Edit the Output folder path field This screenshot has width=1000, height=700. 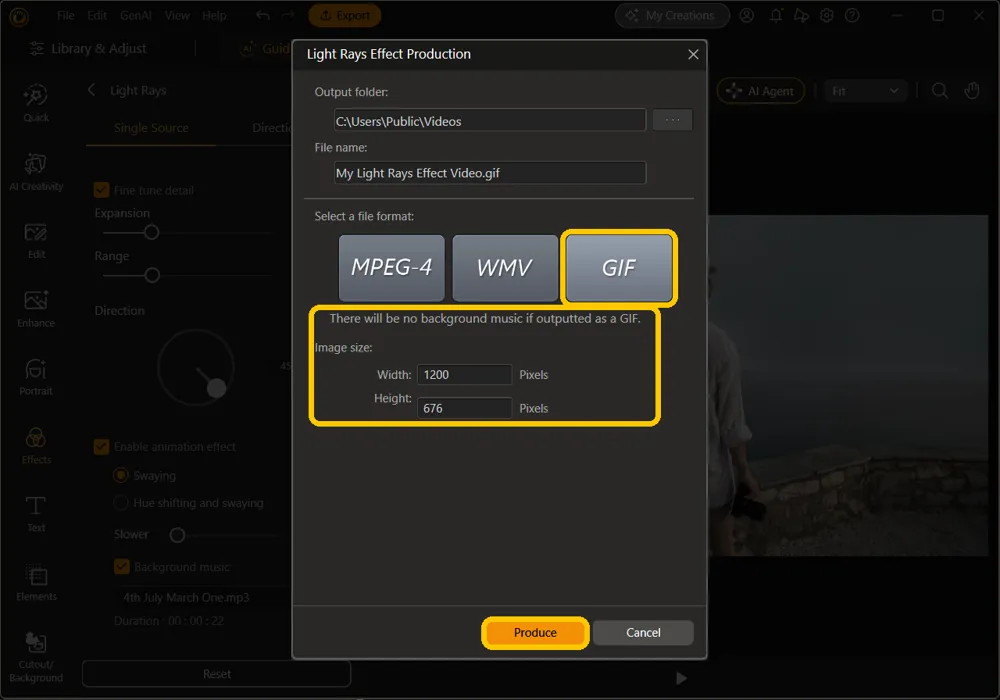click(x=490, y=120)
